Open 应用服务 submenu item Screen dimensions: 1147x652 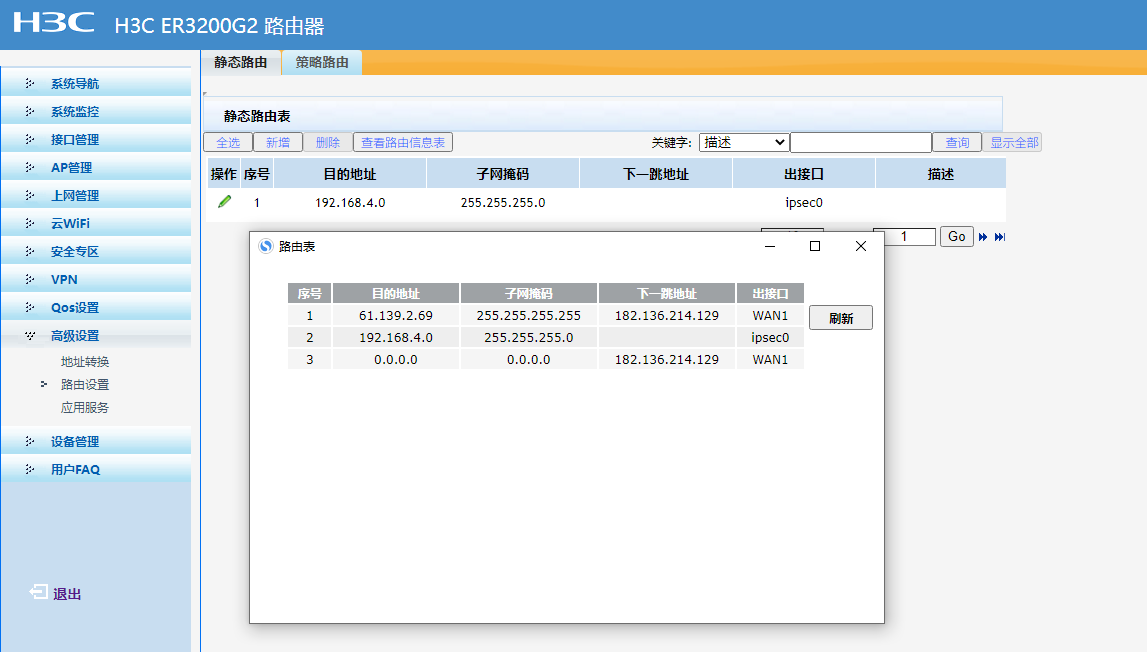(85, 408)
